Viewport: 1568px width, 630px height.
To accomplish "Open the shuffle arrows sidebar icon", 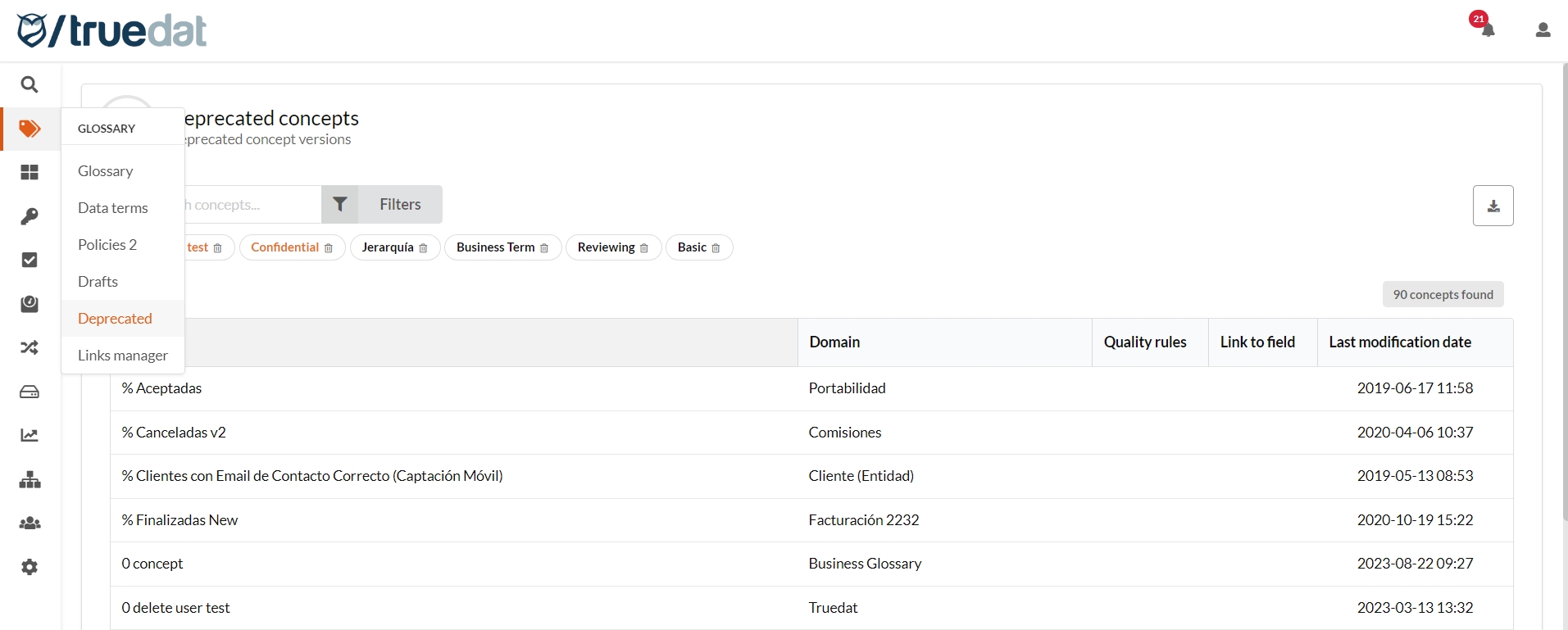I will (30, 347).
